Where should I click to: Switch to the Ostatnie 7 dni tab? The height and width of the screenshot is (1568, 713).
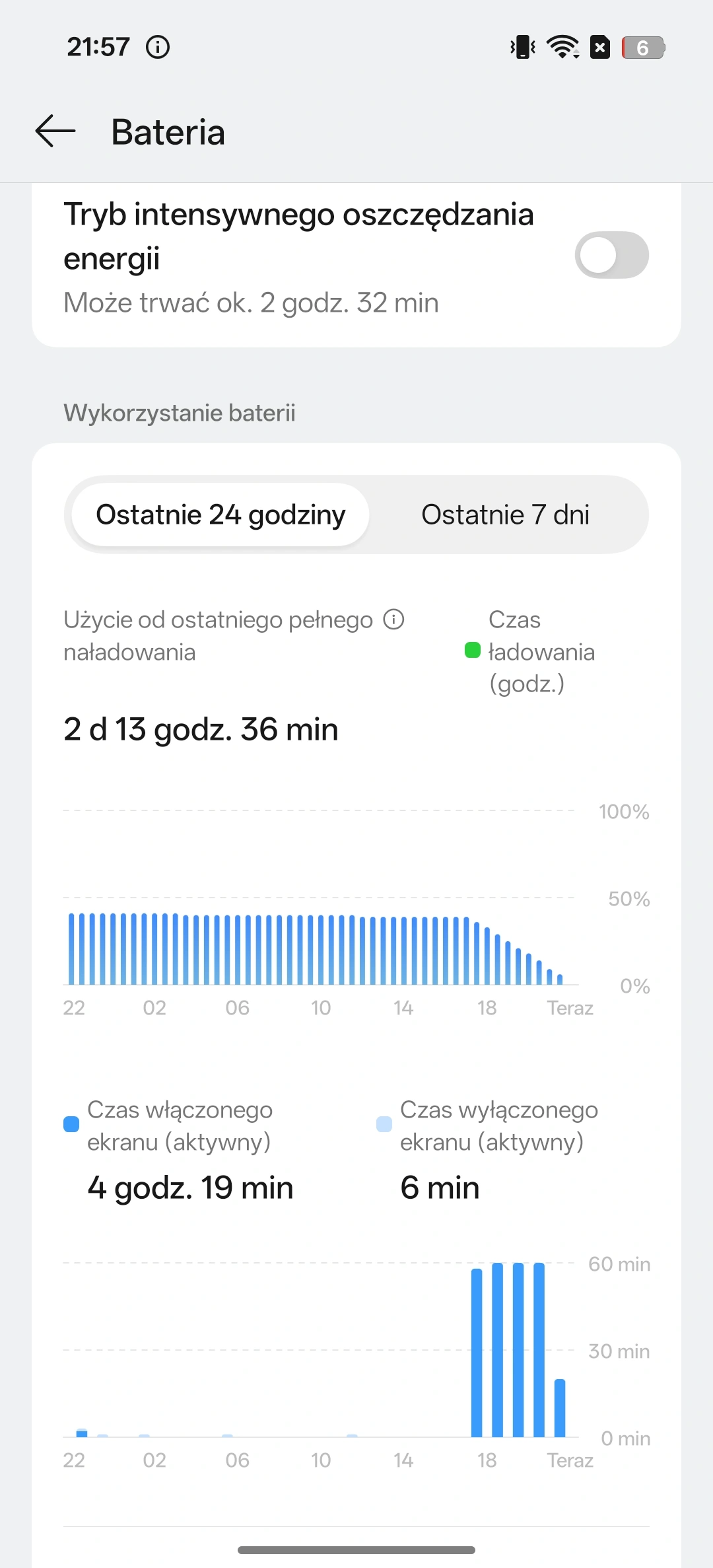click(x=505, y=515)
